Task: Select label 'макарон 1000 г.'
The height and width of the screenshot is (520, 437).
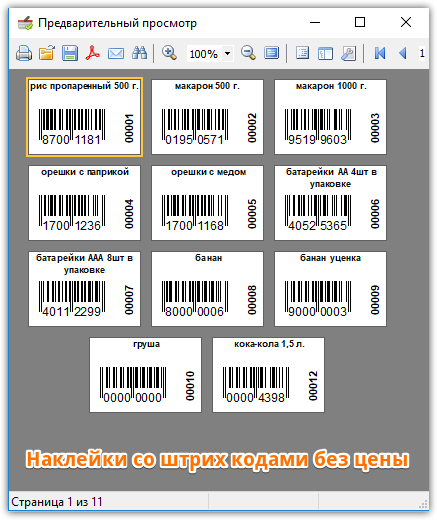Action: (x=330, y=117)
